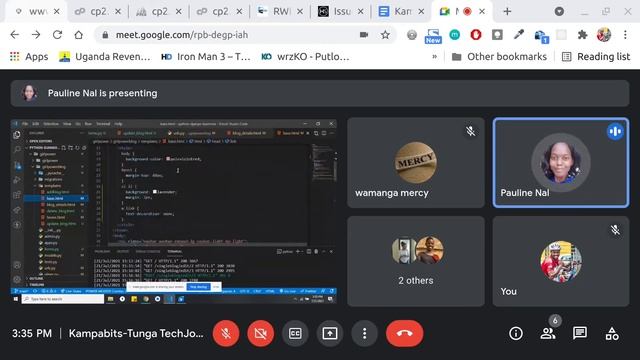Switch to the second cp2 tab
Viewport: 640px width, 360px height.
(x=159, y=12)
